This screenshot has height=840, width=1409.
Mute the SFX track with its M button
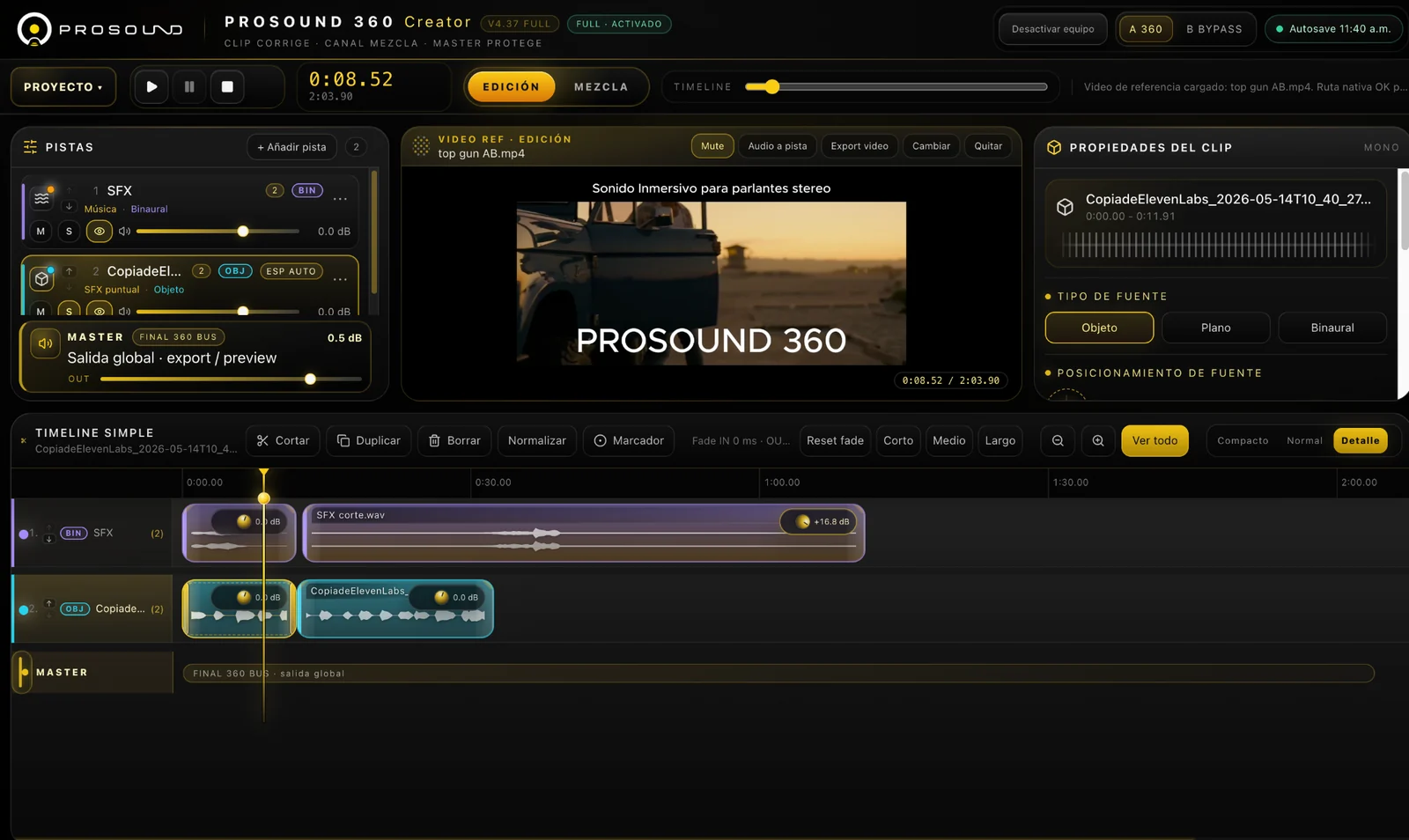41,232
